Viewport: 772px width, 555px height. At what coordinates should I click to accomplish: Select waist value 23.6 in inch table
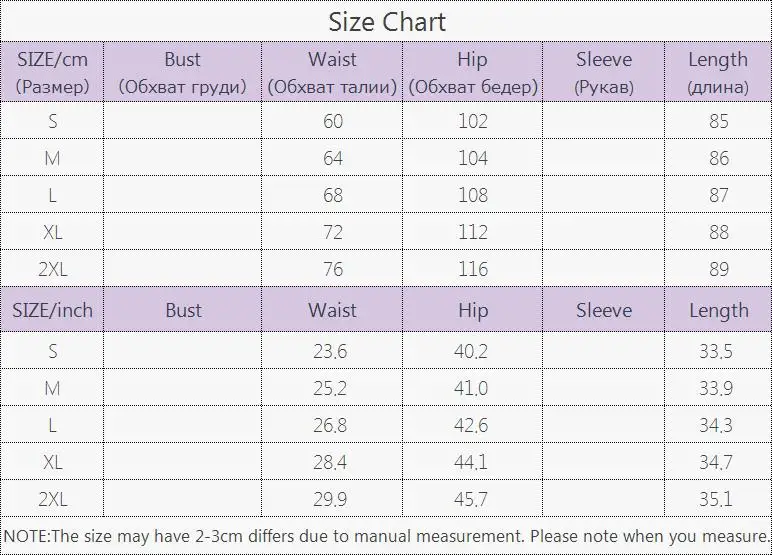330,351
